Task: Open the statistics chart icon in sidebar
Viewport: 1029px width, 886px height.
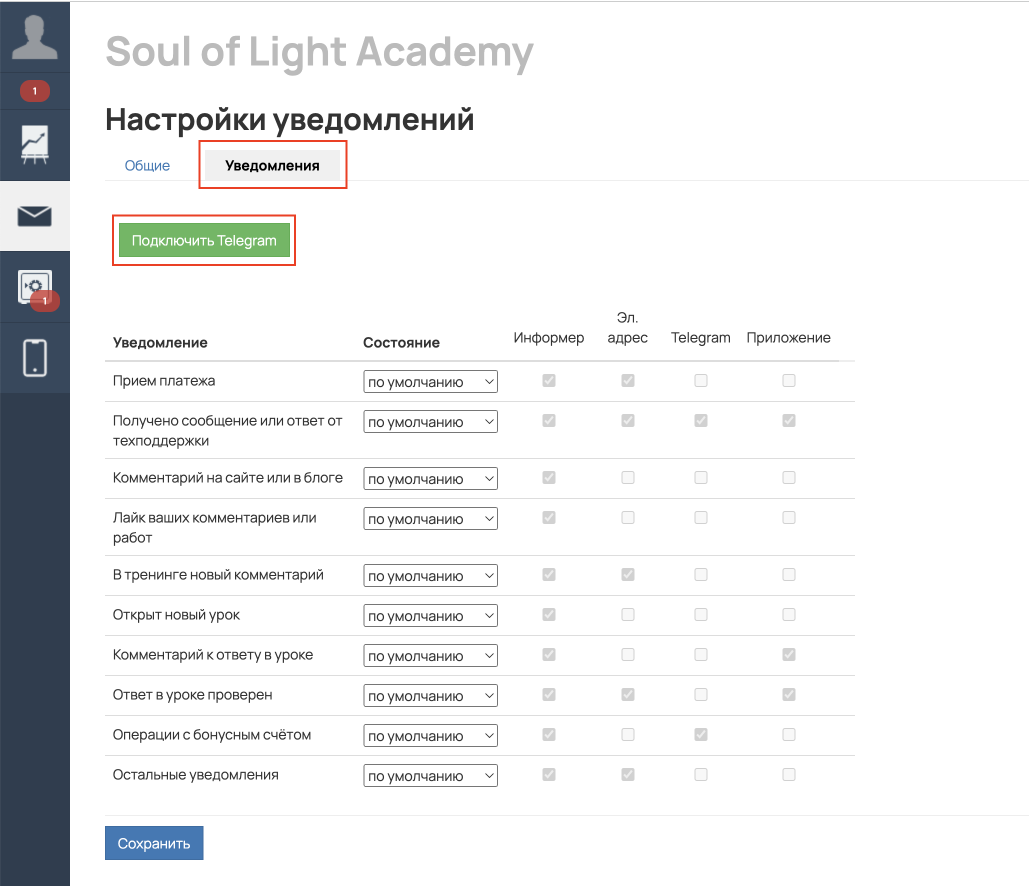Action: tap(35, 146)
